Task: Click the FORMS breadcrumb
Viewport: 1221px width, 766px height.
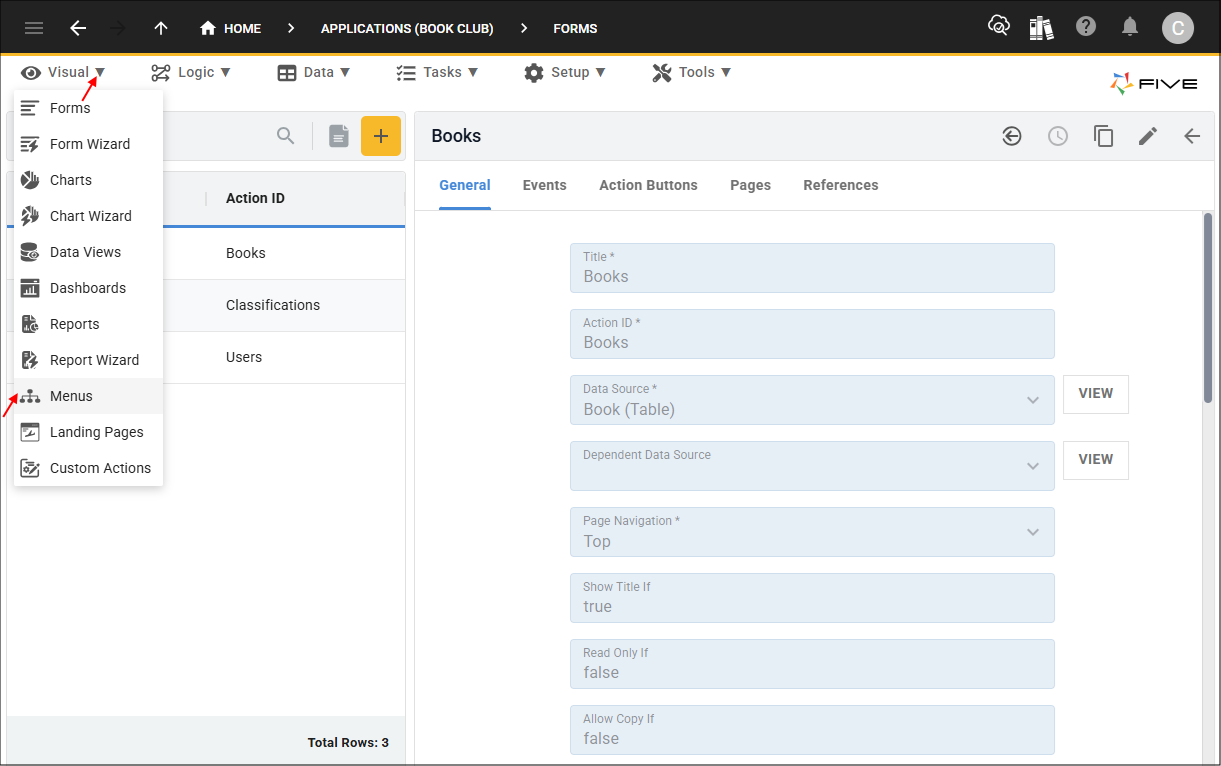Action: point(575,28)
